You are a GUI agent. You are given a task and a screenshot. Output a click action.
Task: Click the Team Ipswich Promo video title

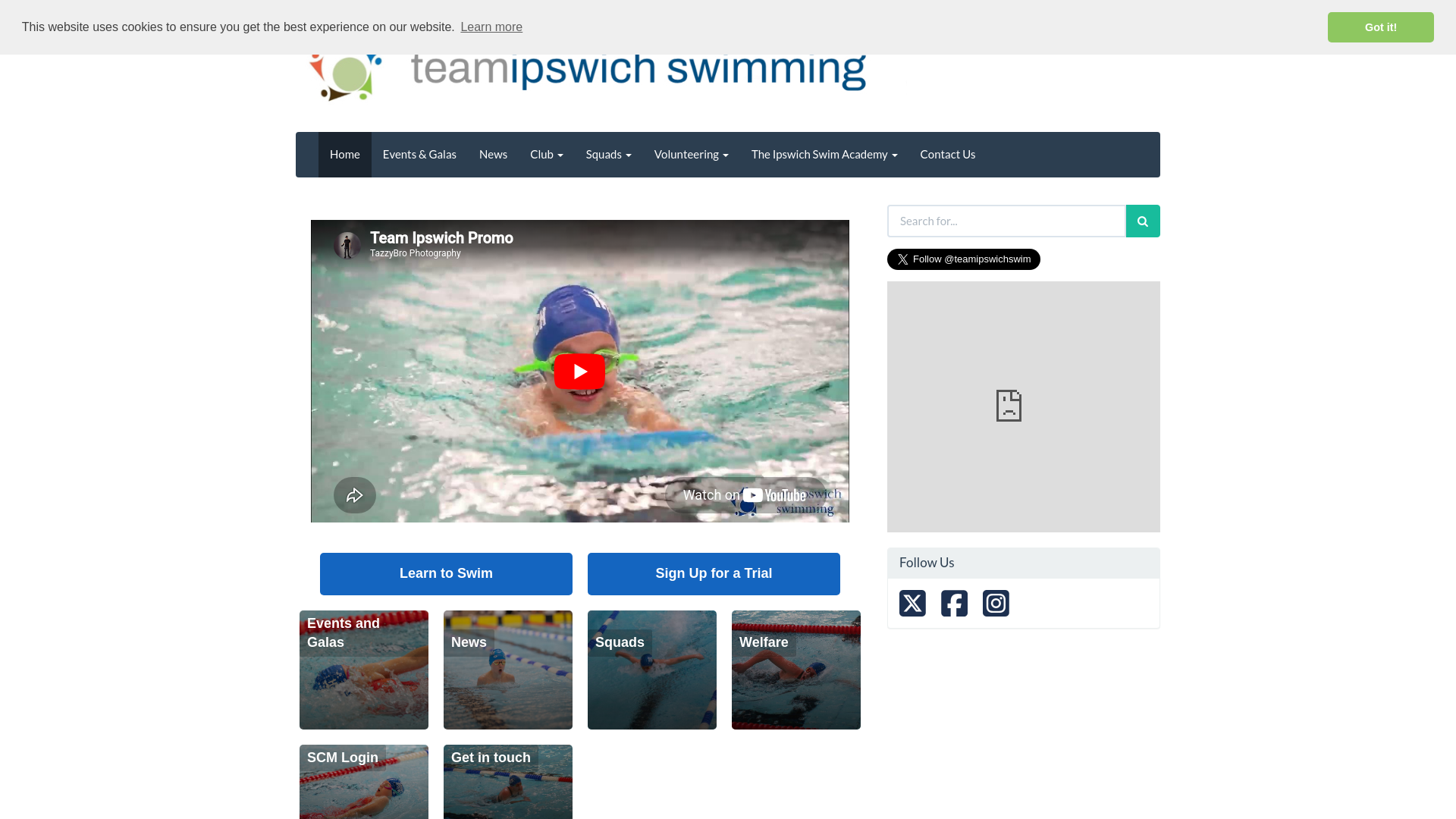(441, 238)
